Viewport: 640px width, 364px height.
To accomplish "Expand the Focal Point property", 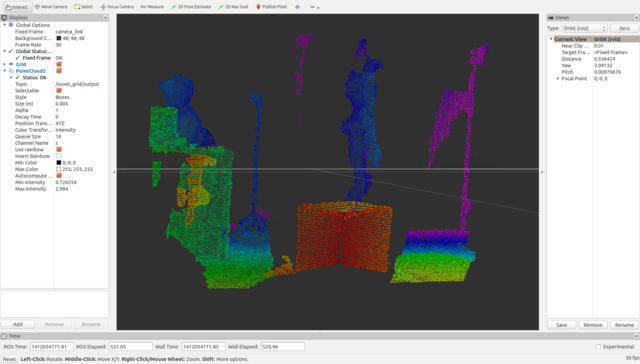I will (x=558, y=79).
